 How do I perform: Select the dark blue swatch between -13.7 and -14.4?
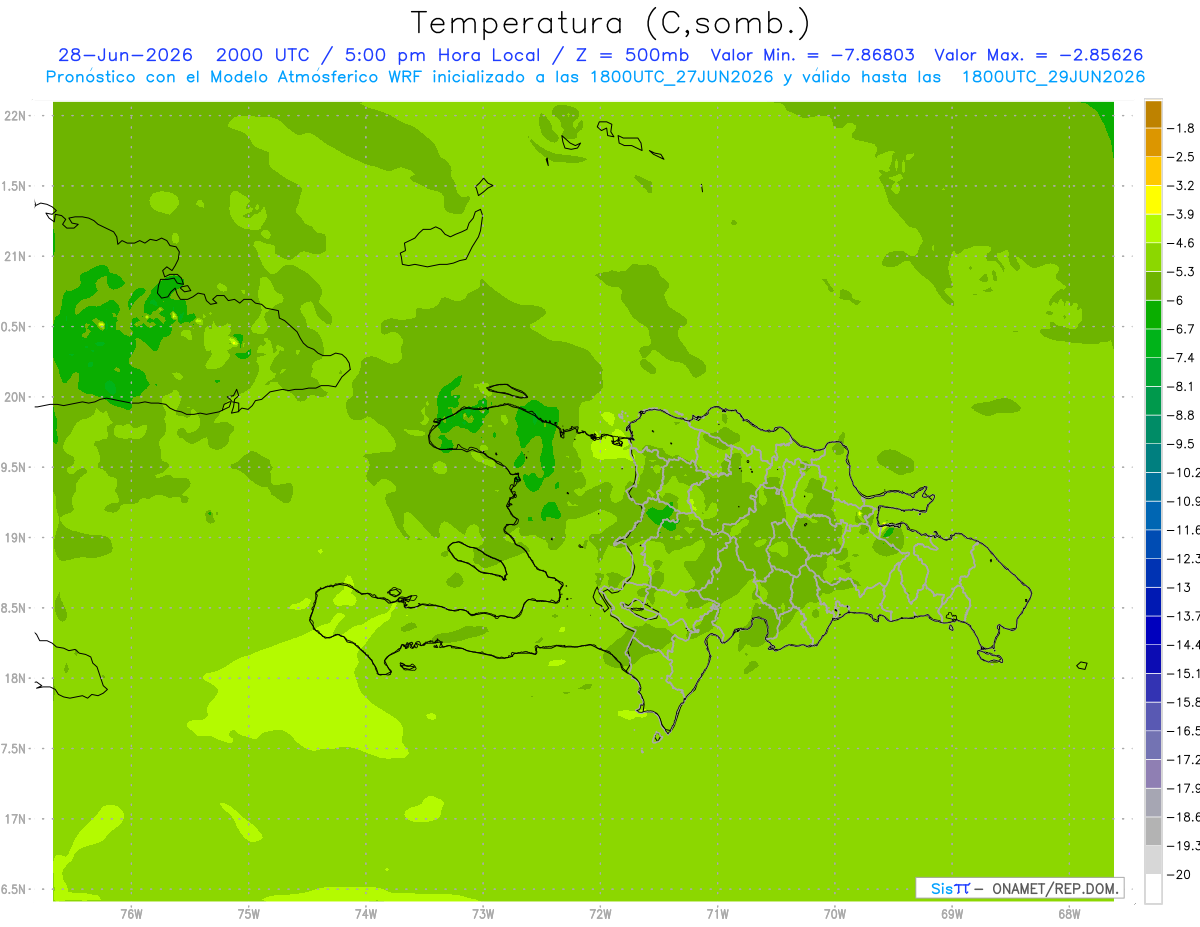pyautogui.click(x=1153, y=630)
